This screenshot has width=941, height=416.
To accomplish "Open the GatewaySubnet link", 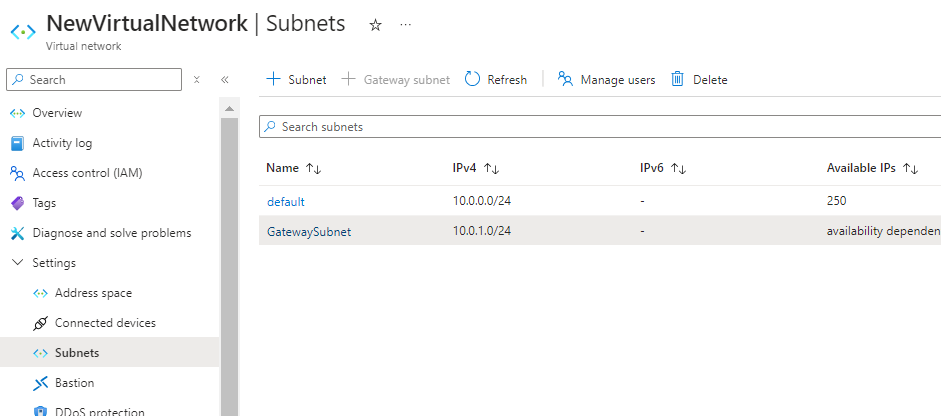I will (x=309, y=232).
